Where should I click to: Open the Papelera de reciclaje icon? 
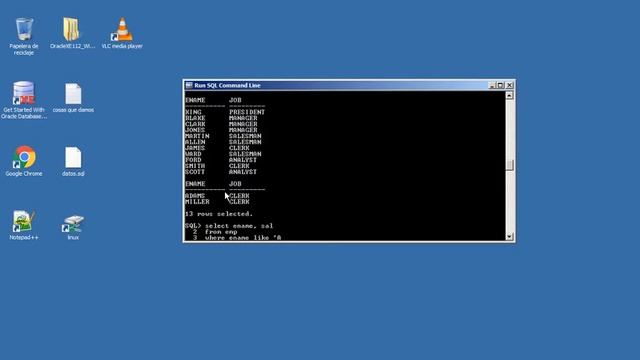click(24, 36)
